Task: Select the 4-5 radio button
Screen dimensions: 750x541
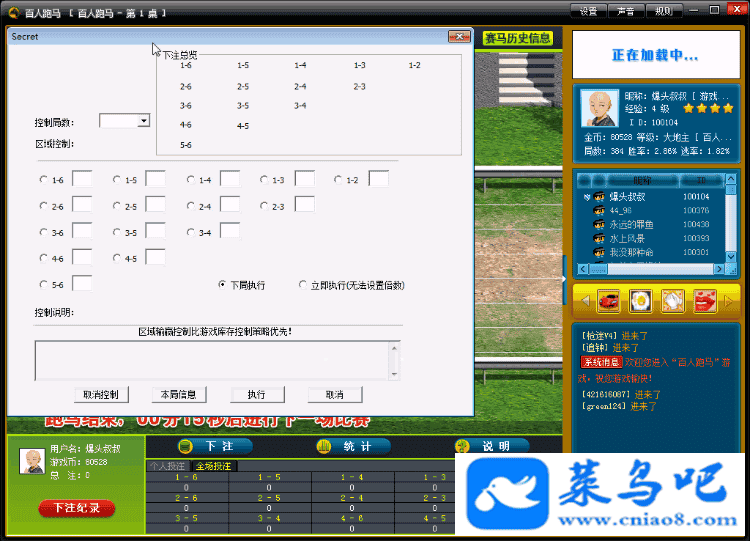Action: 117,258
